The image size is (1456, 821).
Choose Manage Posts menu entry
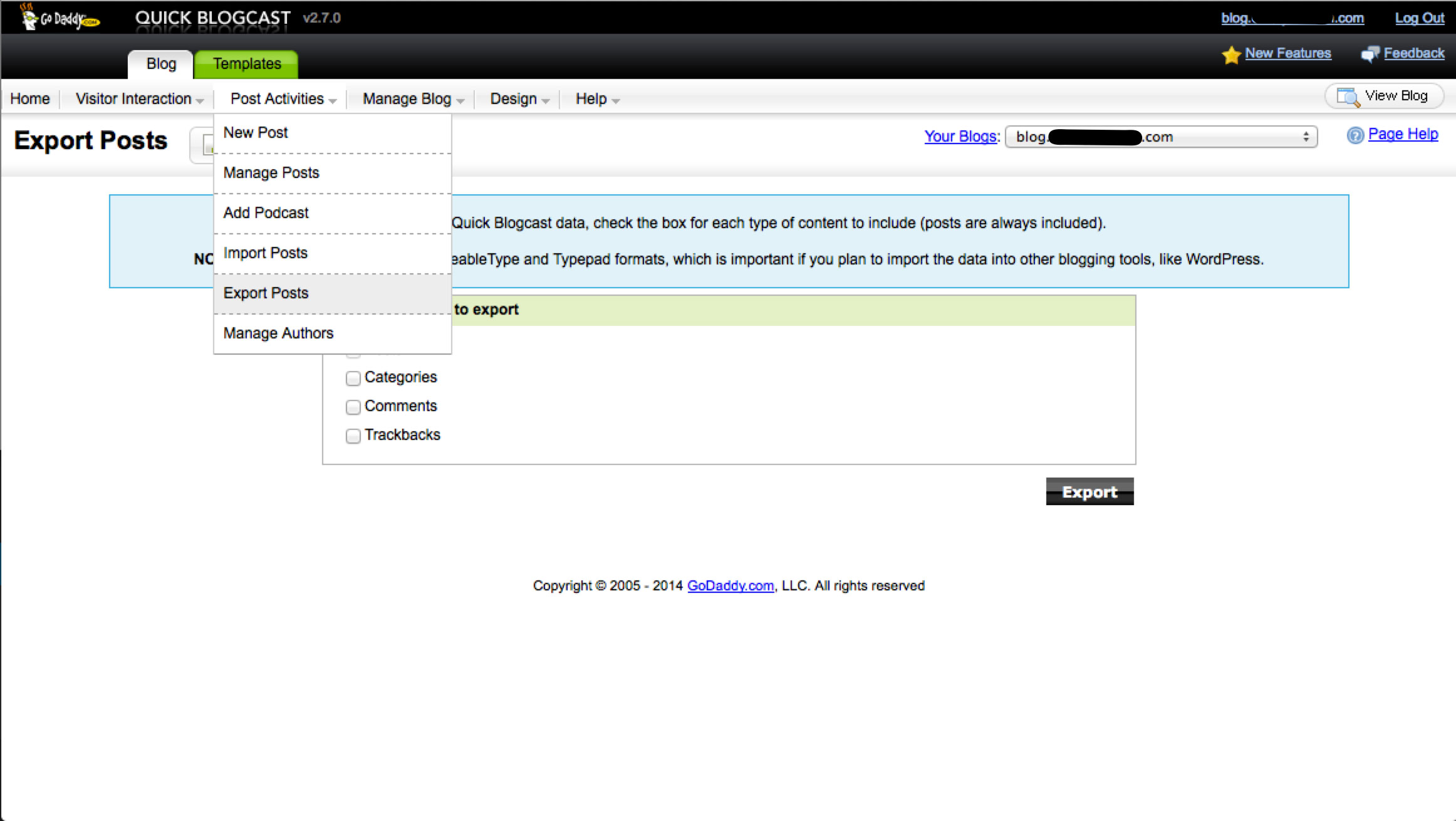click(333, 173)
